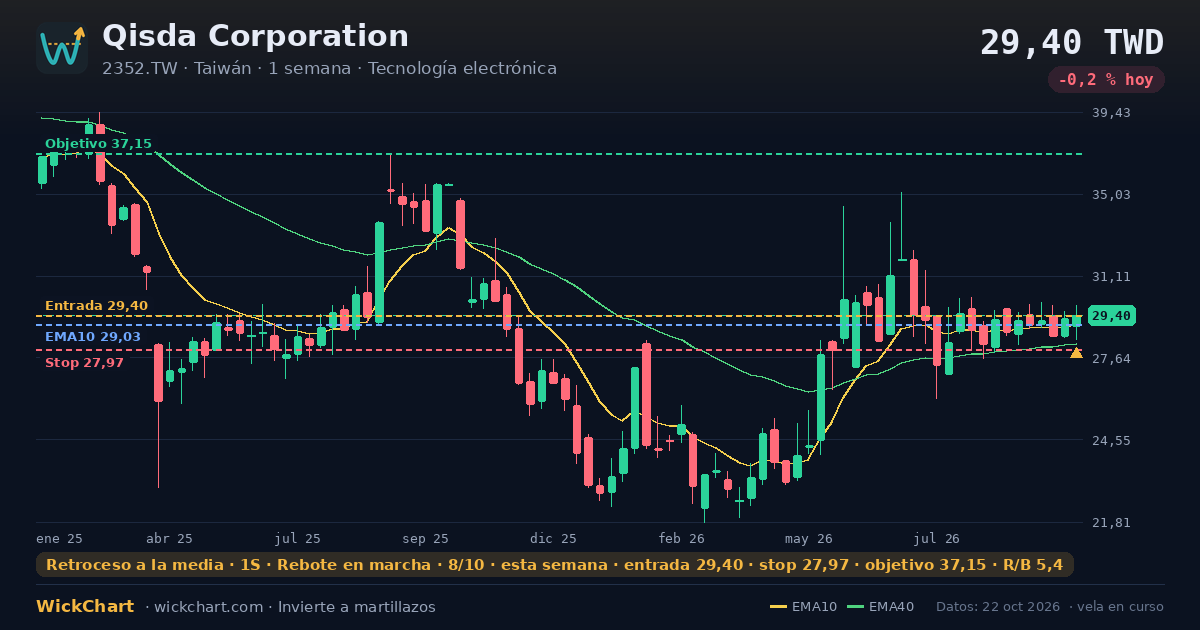Click the green 29,40 current price tag
Screen dimensions: 1200x630
coord(1111,316)
